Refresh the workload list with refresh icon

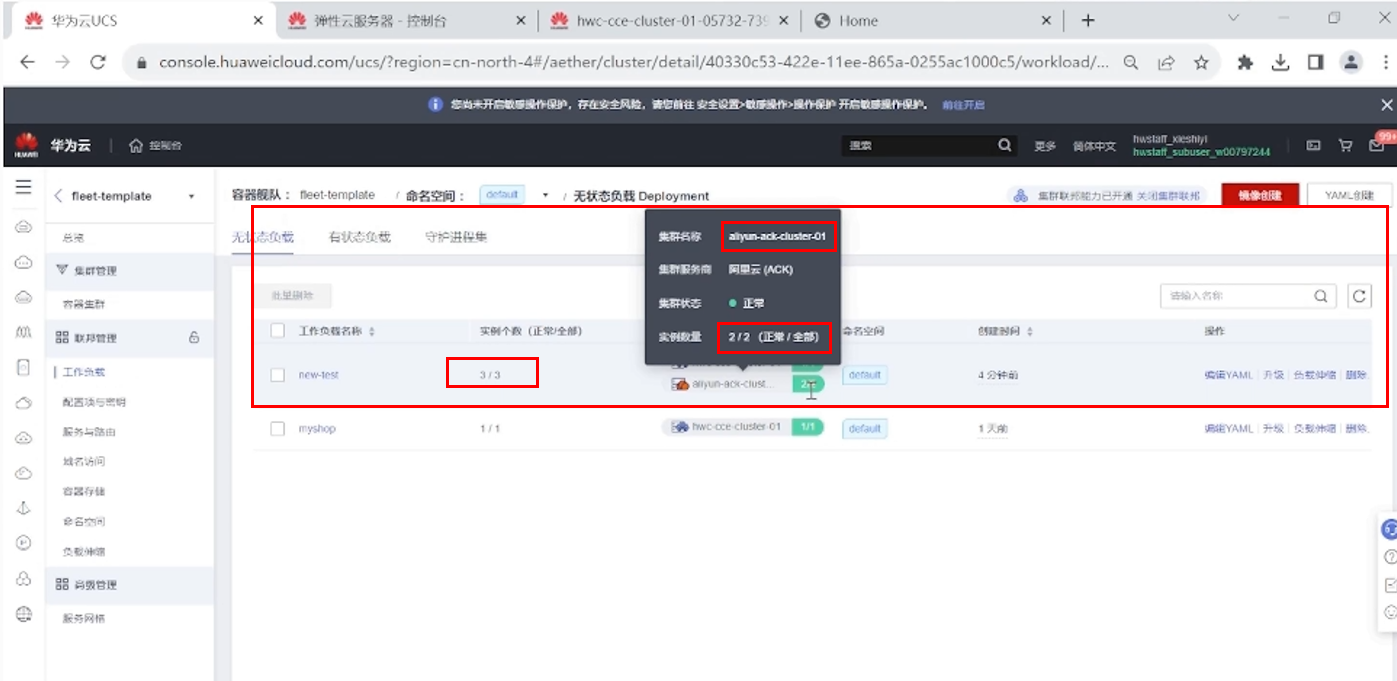point(1359,296)
